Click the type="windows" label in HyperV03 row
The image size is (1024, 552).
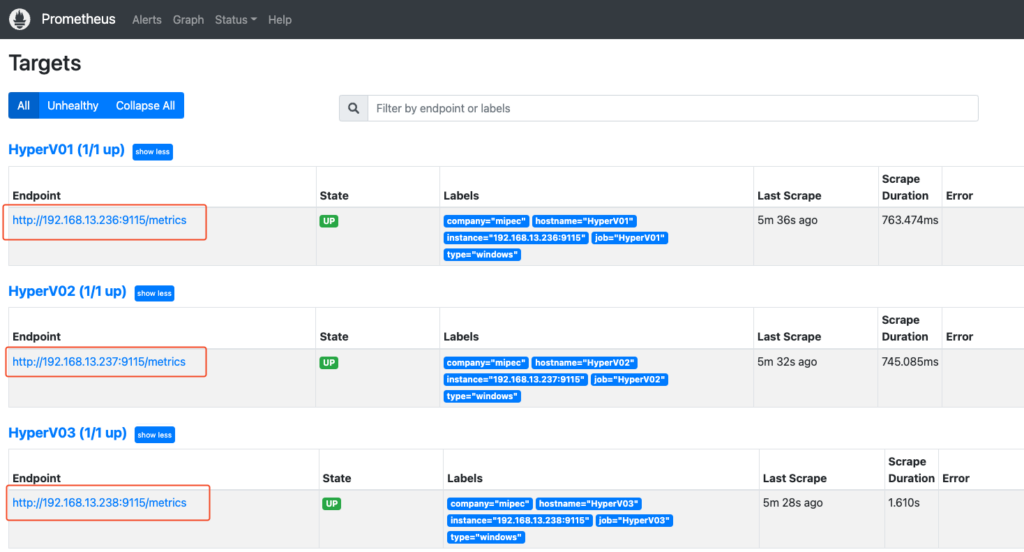click(486, 538)
